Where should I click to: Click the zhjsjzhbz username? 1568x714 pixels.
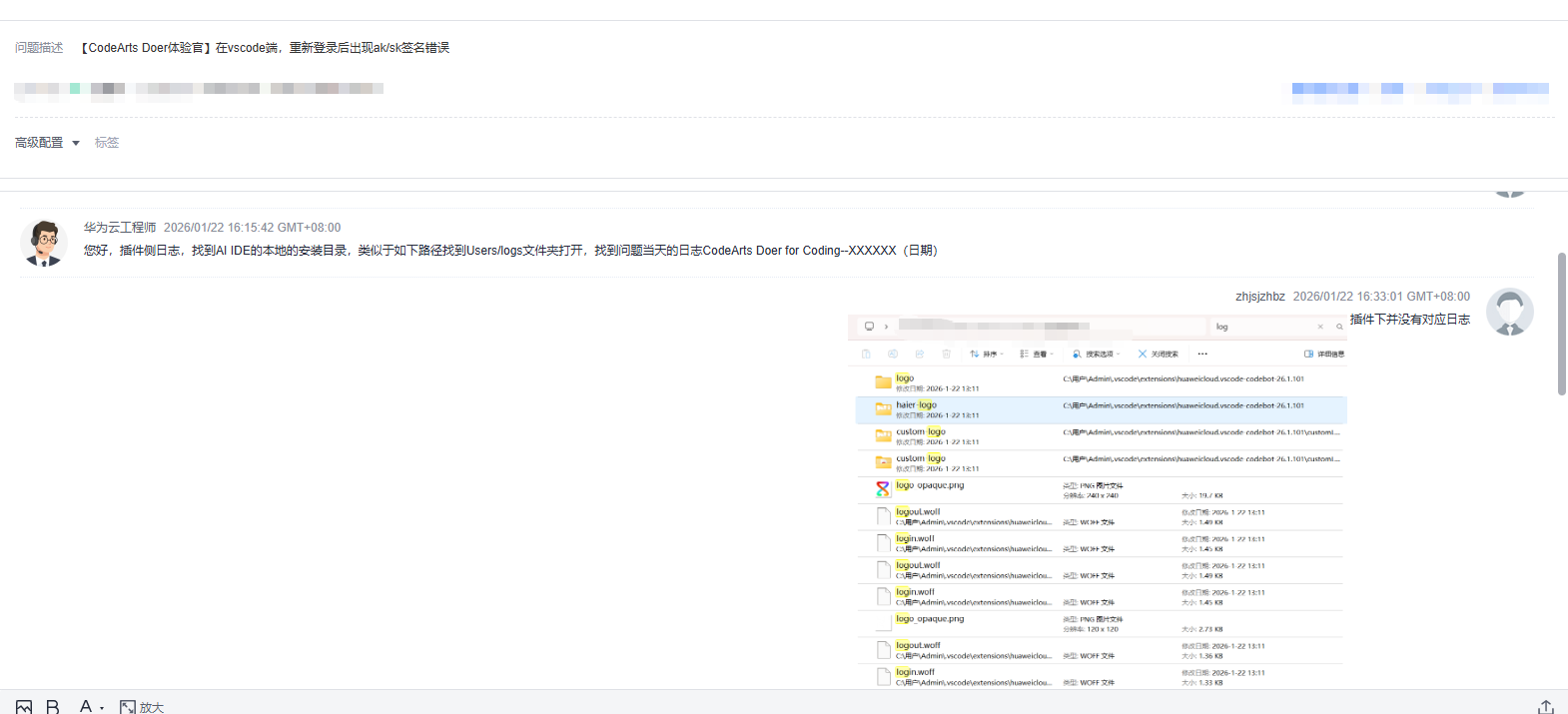point(1260,297)
